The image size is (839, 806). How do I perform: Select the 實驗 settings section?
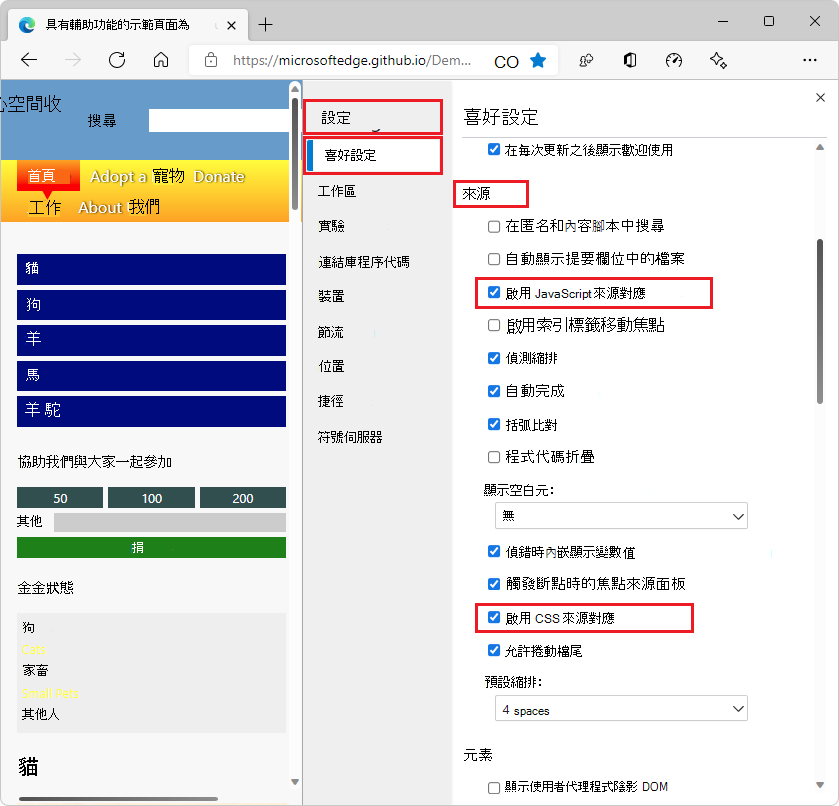(330, 226)
